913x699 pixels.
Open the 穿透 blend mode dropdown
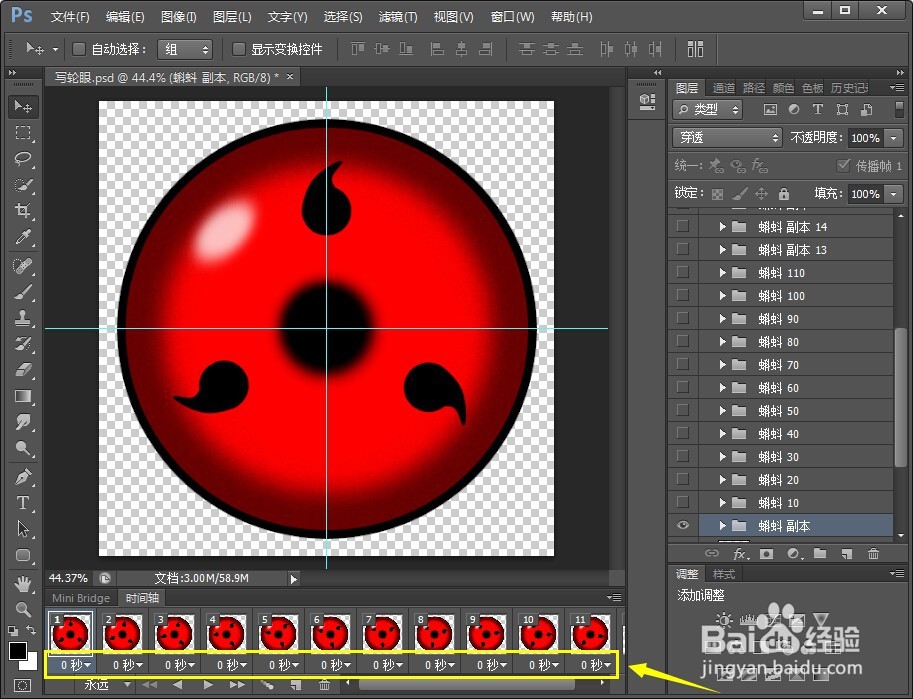coord(727,137)
